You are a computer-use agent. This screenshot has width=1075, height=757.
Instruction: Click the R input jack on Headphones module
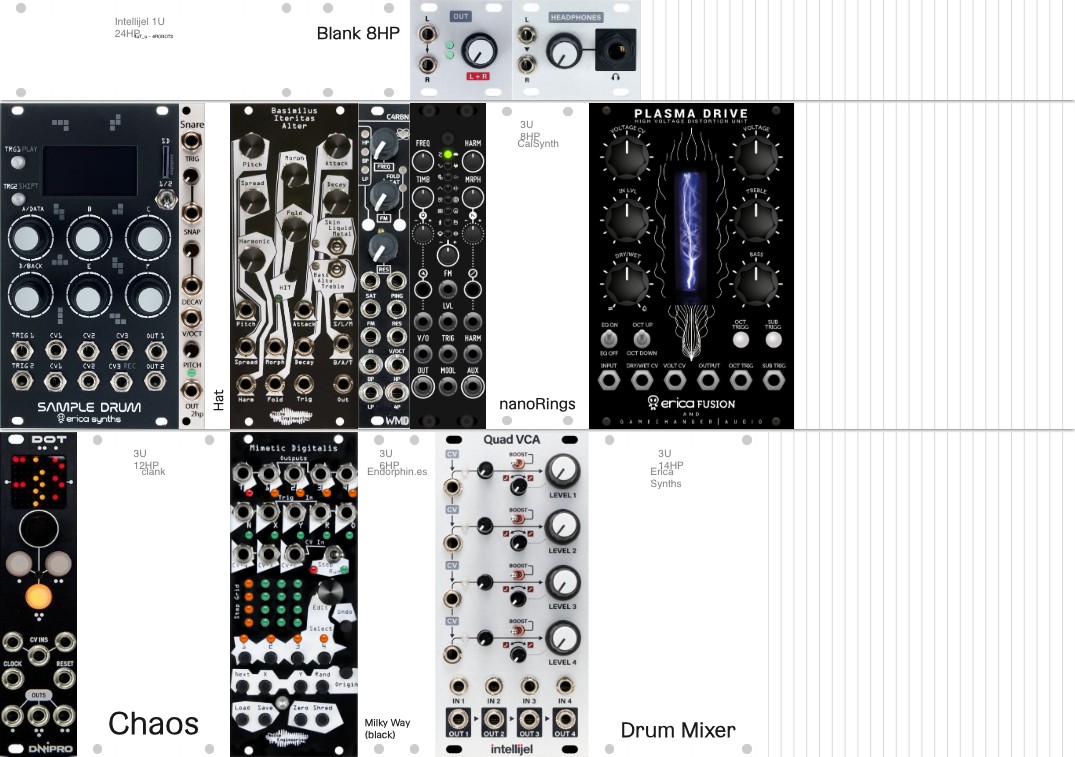point(526,64)
